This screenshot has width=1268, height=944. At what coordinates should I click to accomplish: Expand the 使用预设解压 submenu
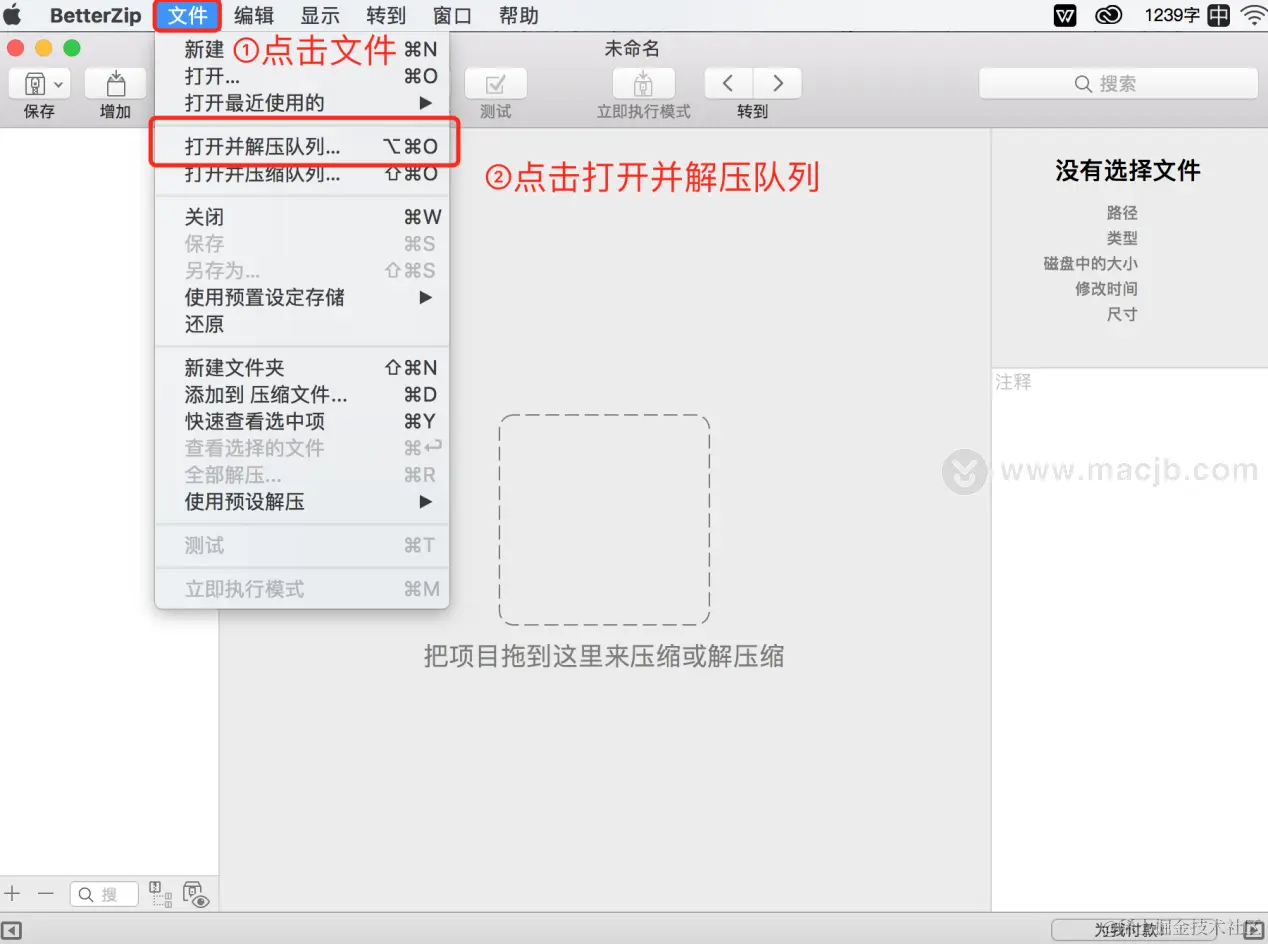coord(302,502)
